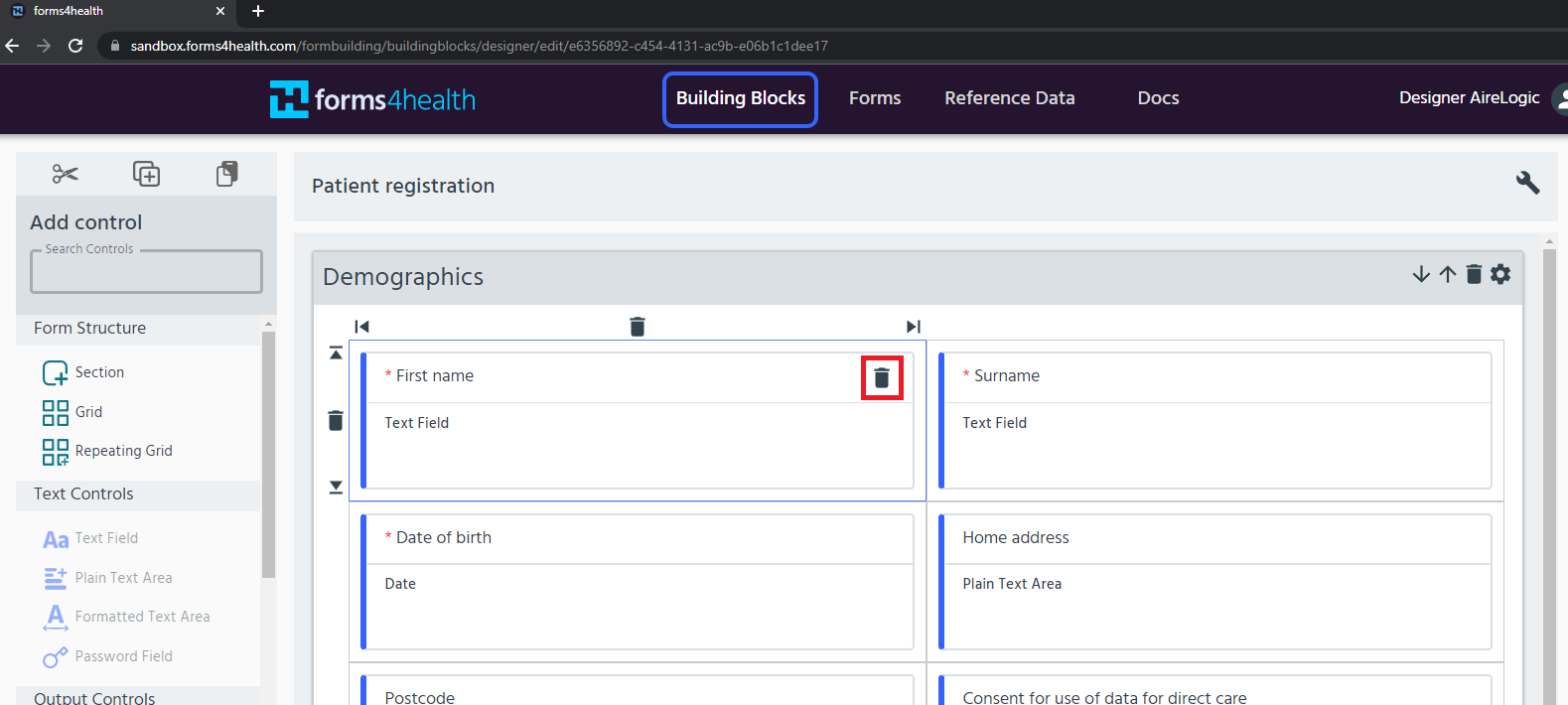1568x705 pixels.
Task: Open the Building Blocks tab
Action: pyautogui.click(x=740, y=98)
